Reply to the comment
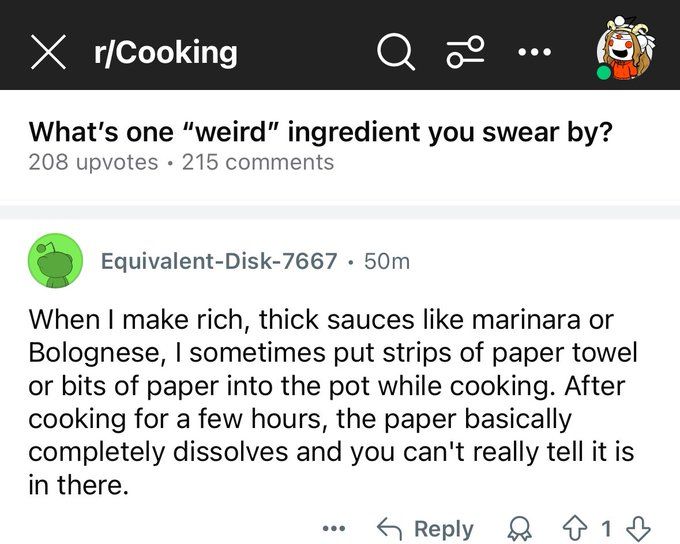This screenshot has height=544, width=680. [425, 529]
